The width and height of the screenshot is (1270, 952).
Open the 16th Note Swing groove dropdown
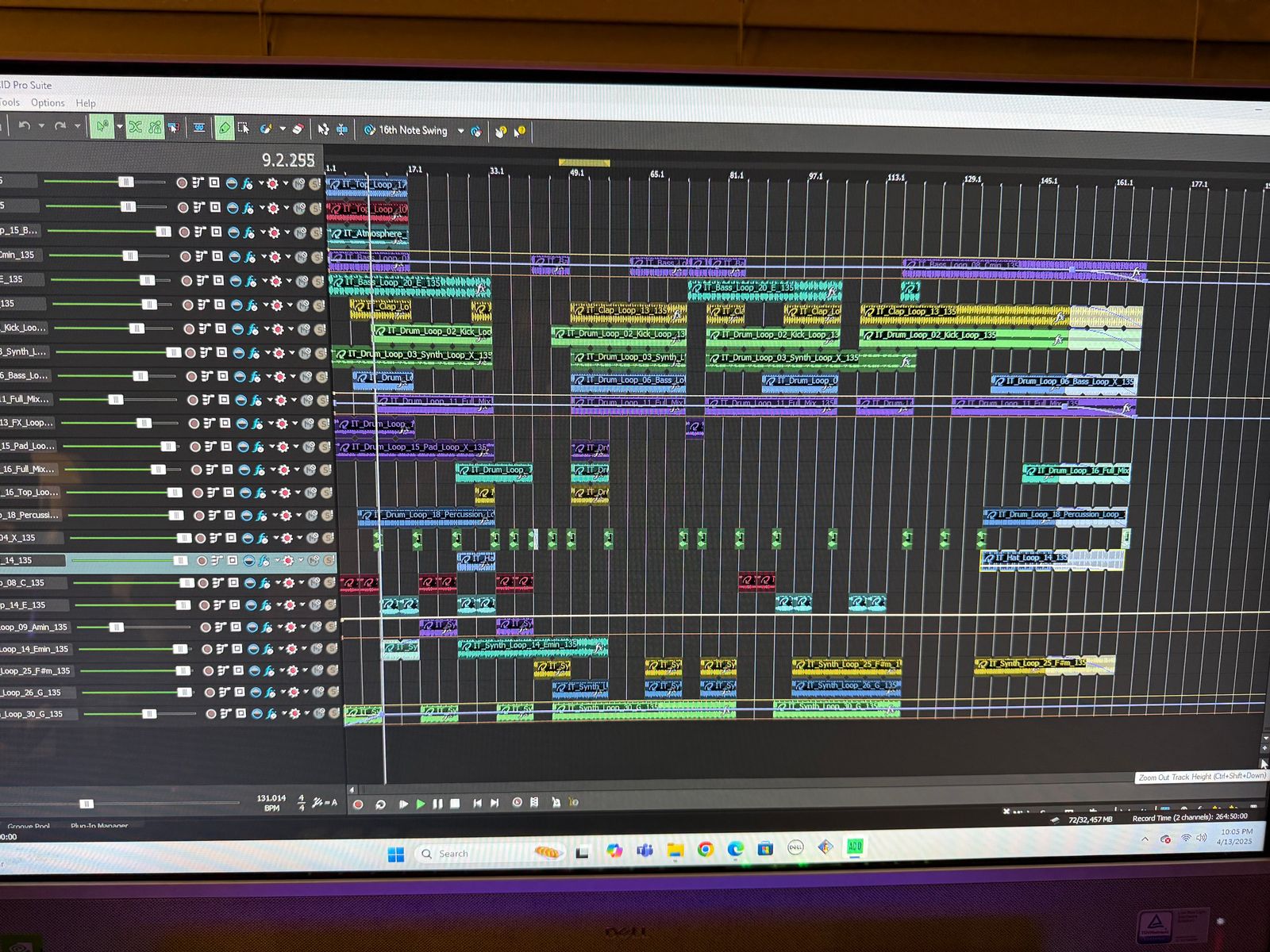click(x=460, y=131)
